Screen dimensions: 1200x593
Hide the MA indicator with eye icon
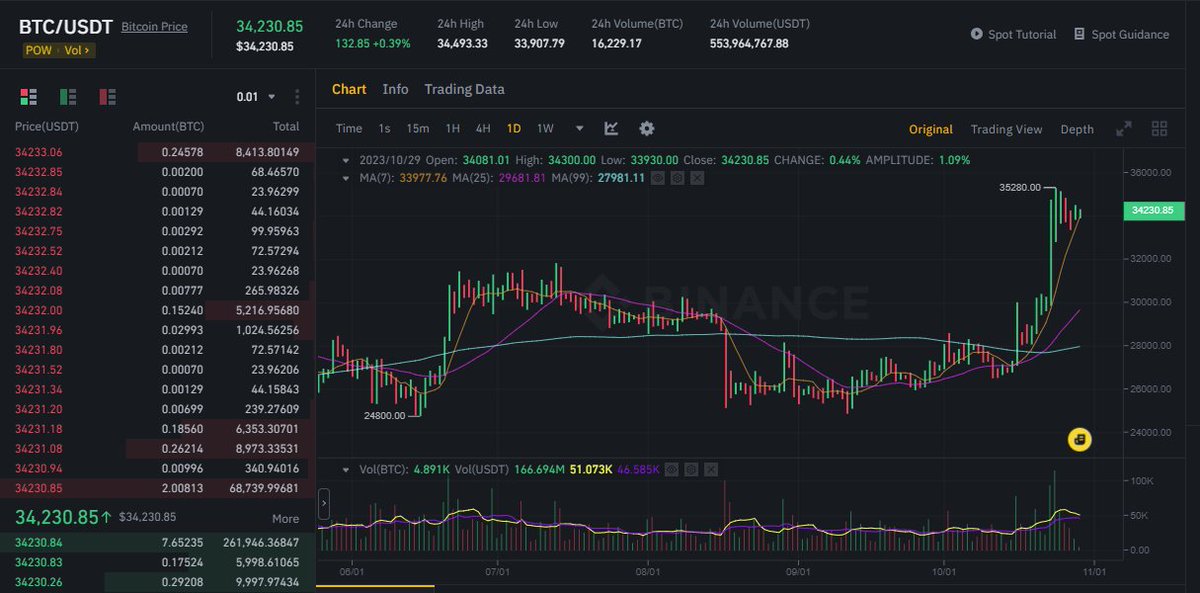coord(658,178)
